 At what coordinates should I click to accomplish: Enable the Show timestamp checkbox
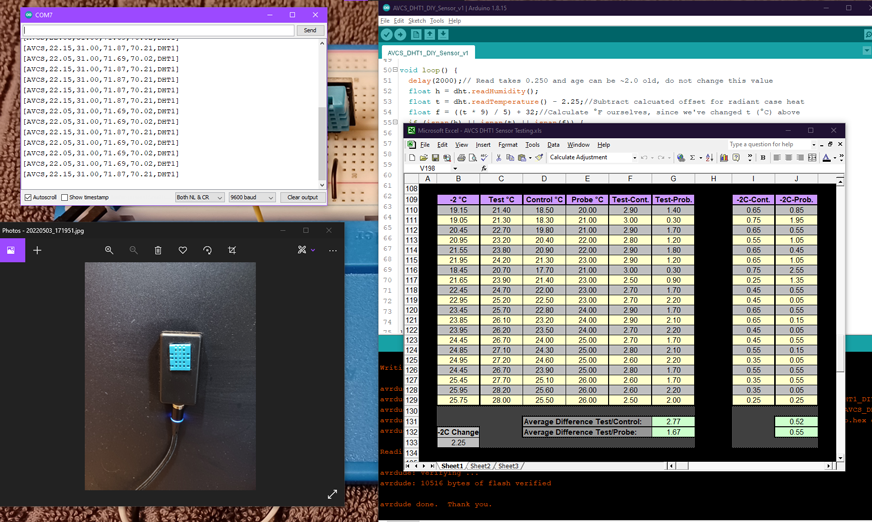tap(65, 198)
